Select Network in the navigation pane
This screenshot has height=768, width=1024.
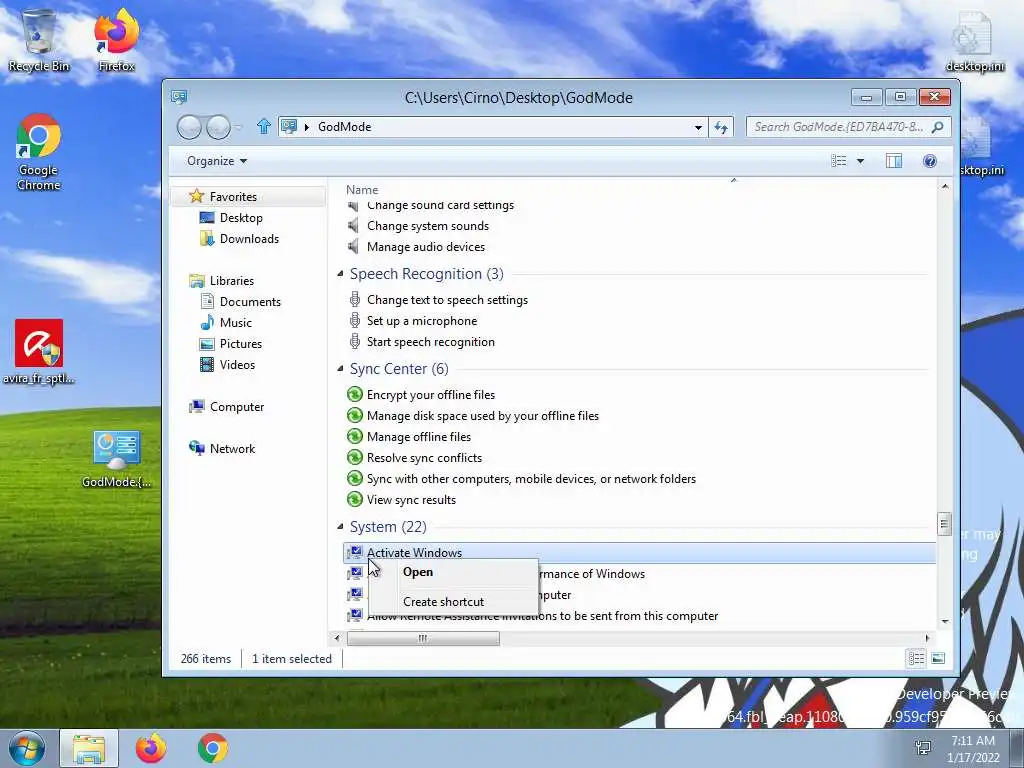232,449
